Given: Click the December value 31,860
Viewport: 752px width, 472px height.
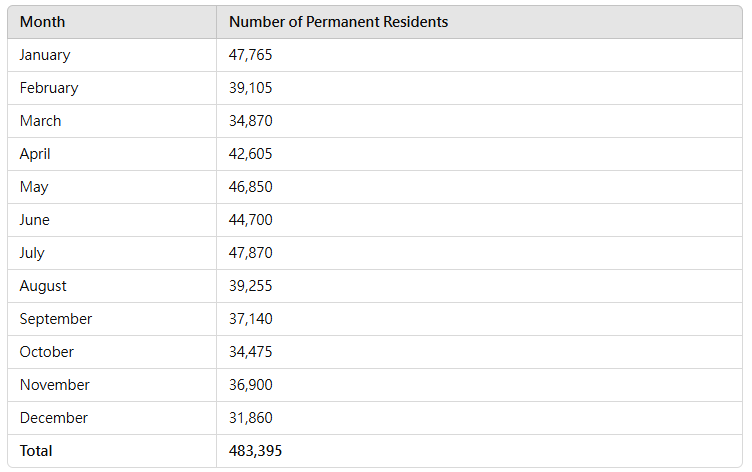Looking at the screenshot, I should [x=250, y=418].
